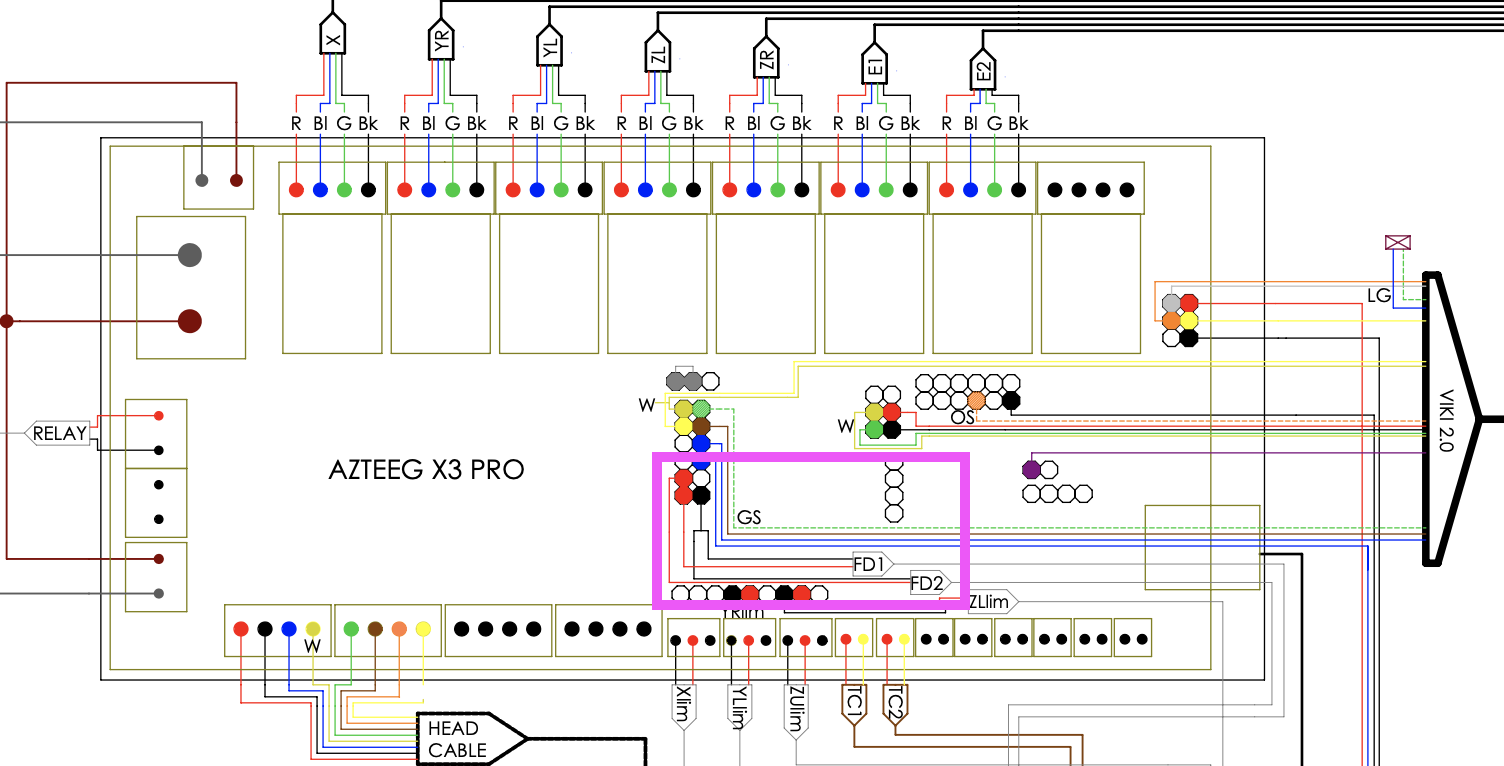
Task: Click the ZUlim endstop tag
Action: (795, 709)
